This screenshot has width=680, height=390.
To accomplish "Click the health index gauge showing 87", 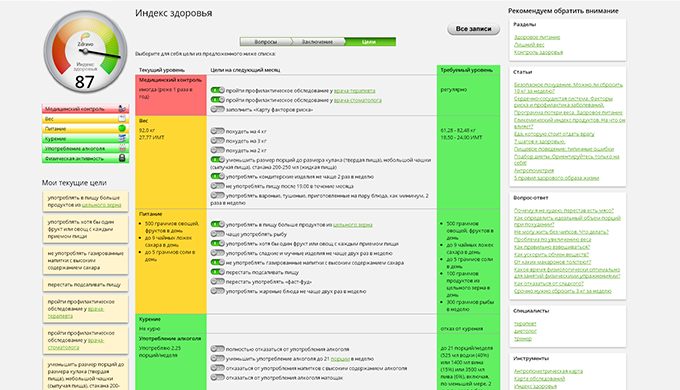I will coord(85,52).
